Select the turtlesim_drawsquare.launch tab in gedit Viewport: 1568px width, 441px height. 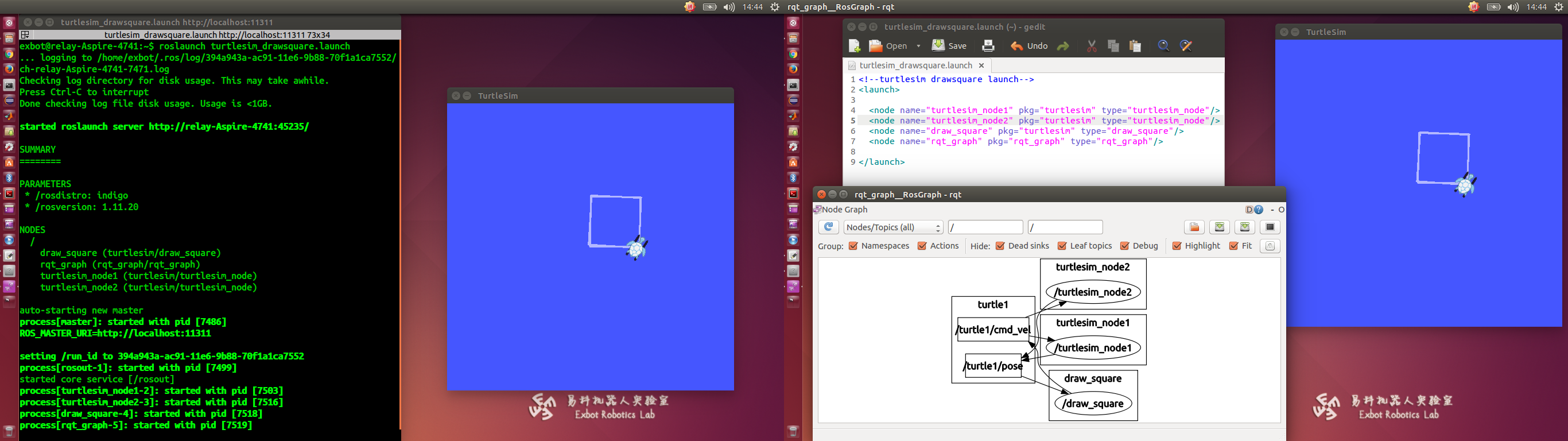[x=915, y=65]
